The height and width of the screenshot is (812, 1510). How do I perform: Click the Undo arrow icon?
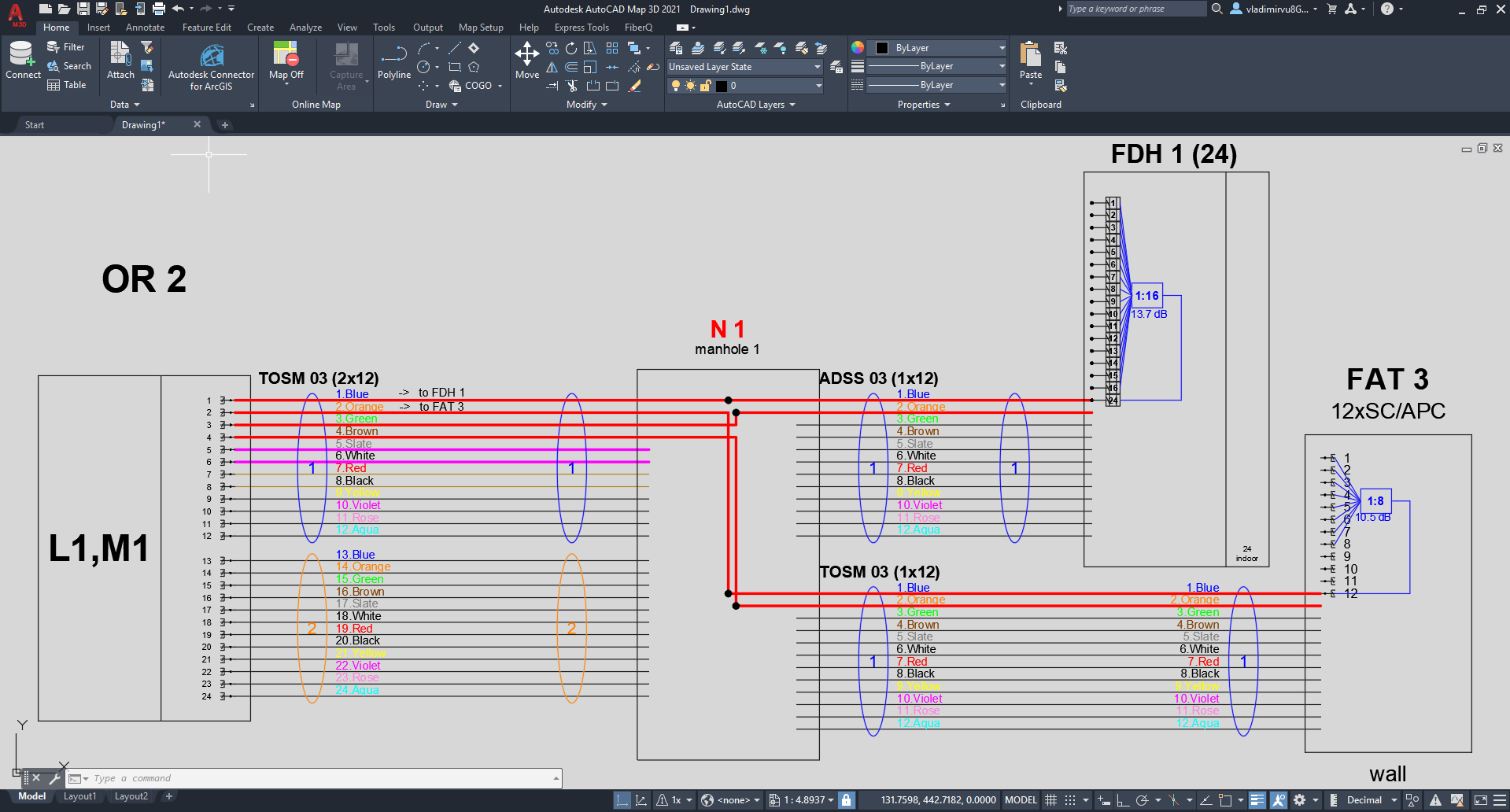(178, 9)
